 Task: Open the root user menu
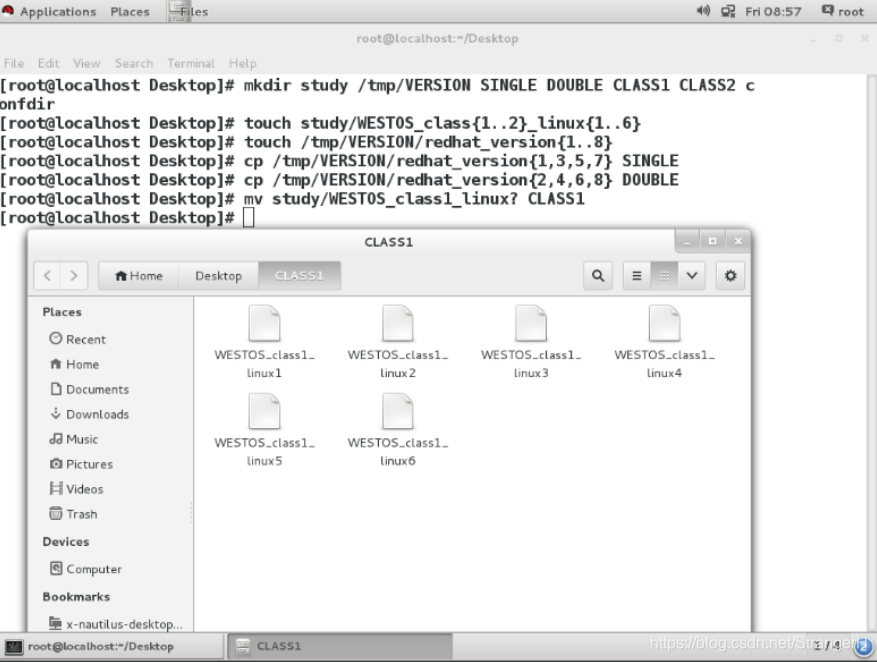click(843, 11)
